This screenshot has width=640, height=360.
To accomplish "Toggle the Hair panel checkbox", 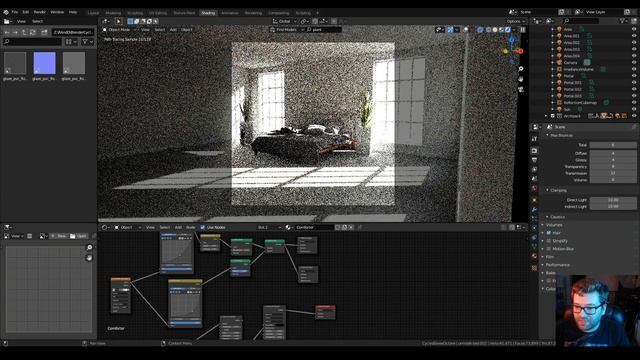I will tap(549, 233).
